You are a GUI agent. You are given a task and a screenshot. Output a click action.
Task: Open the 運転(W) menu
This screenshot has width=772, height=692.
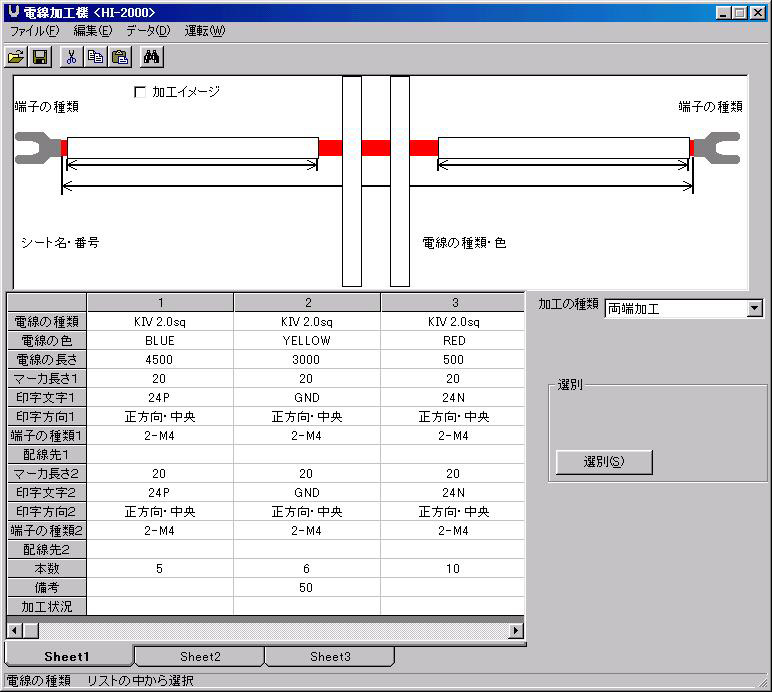205,31
